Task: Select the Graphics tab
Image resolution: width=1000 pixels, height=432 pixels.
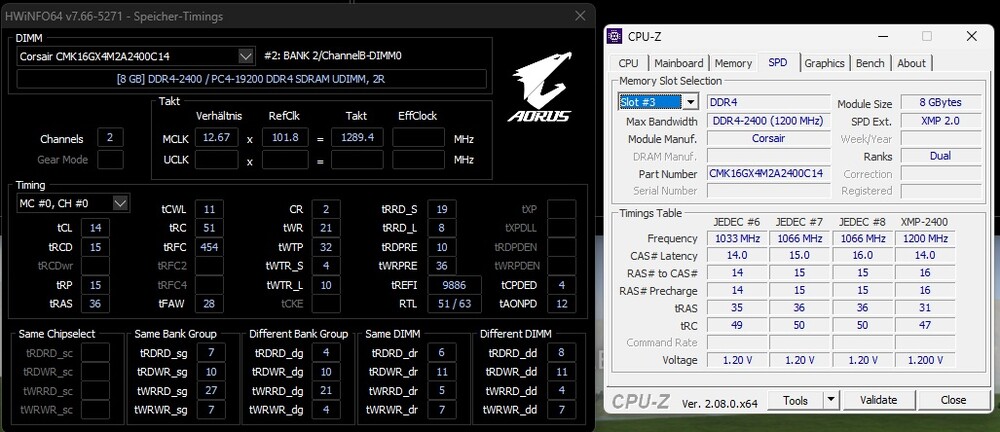Action: coord(824,63)
